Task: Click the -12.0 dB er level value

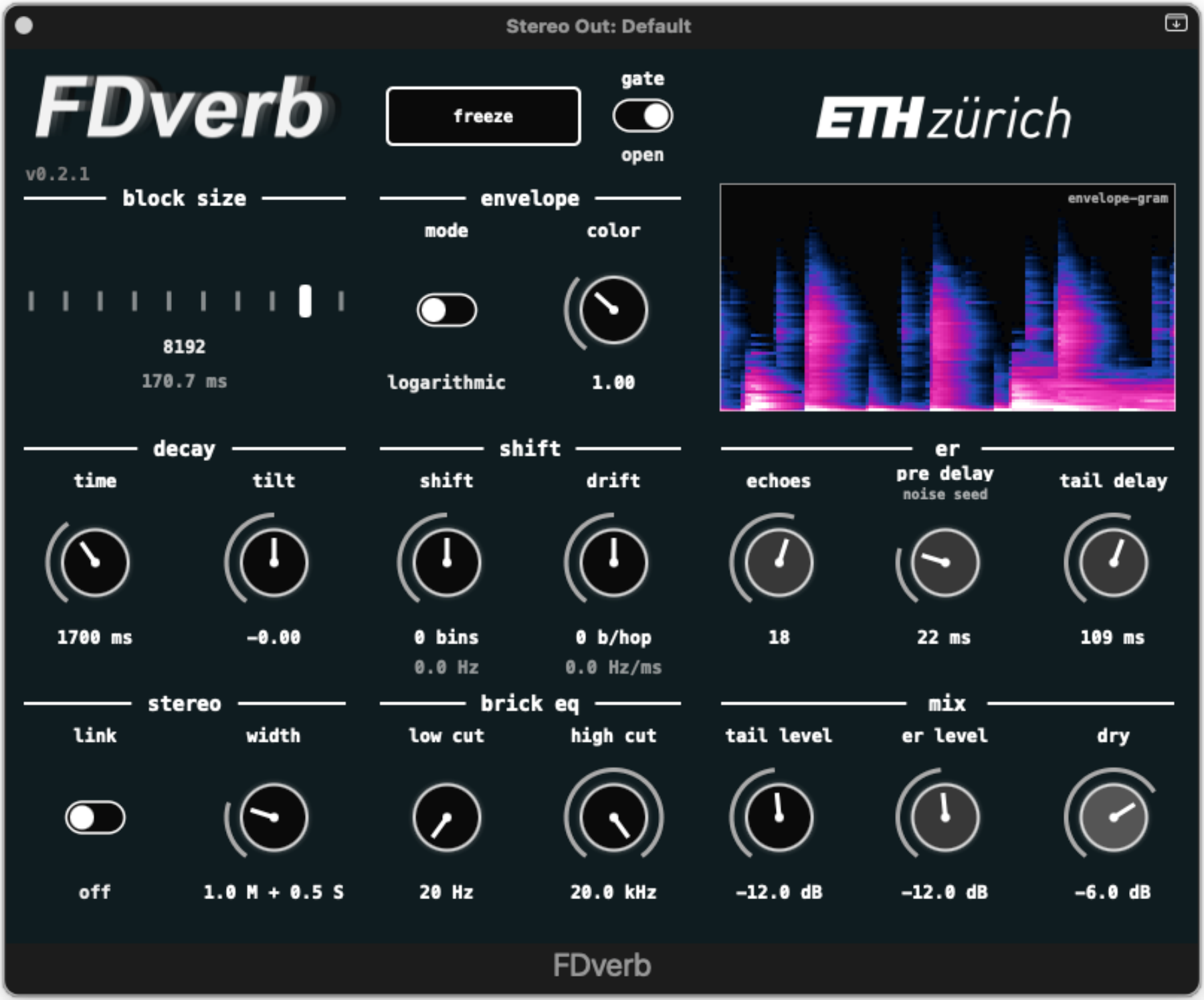Action: click(x=944, y=892)
